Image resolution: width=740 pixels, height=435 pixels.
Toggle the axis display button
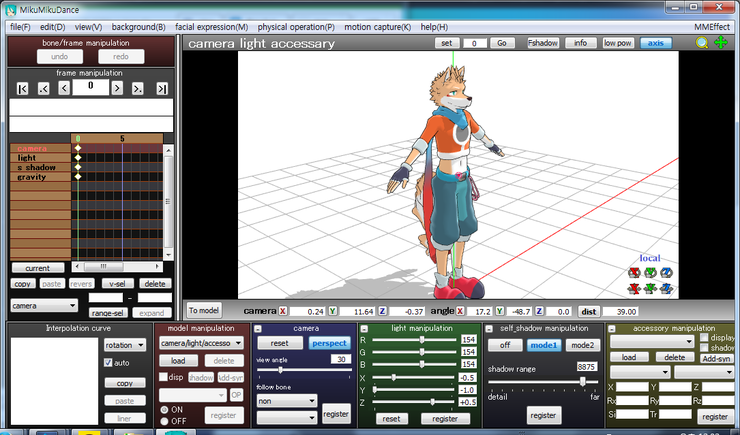[656, 43]
